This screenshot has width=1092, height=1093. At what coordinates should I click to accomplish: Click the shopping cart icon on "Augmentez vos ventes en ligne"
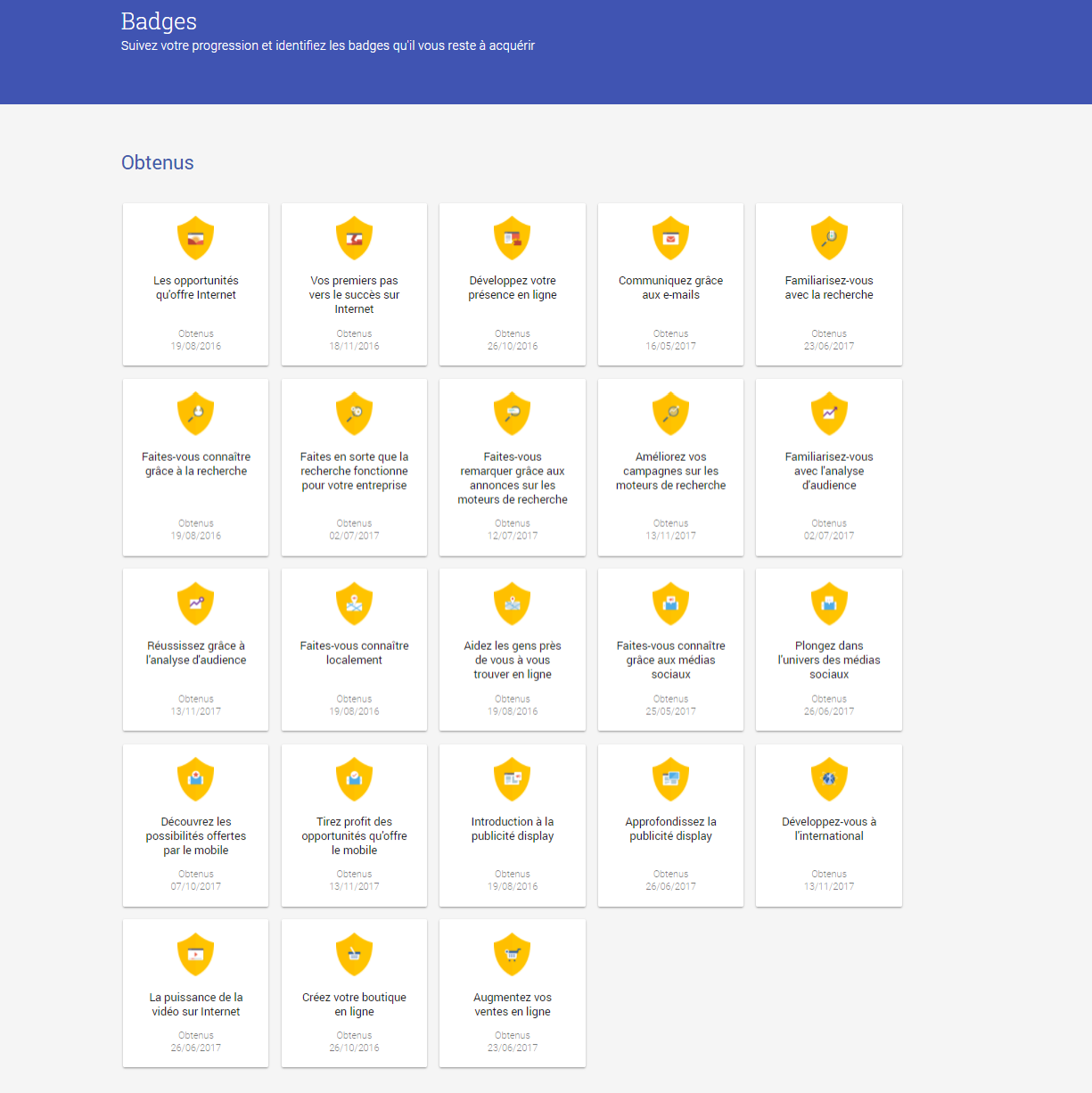[512, 954]
